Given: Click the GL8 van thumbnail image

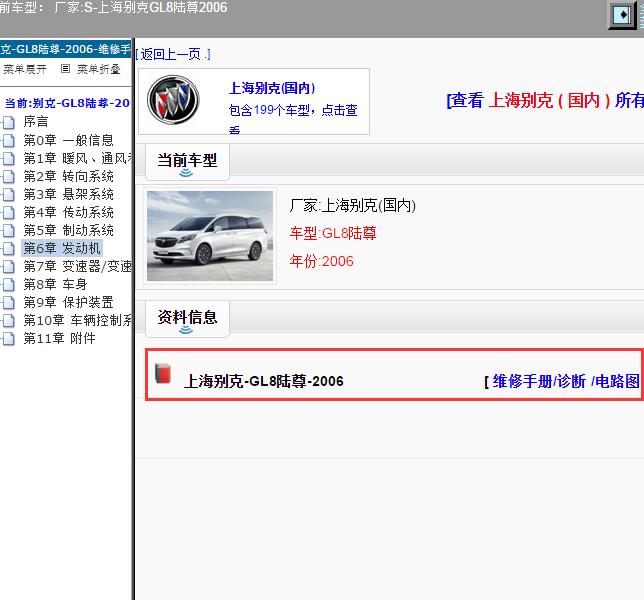Looking at the screenshot, I should [x=210, y=236].
